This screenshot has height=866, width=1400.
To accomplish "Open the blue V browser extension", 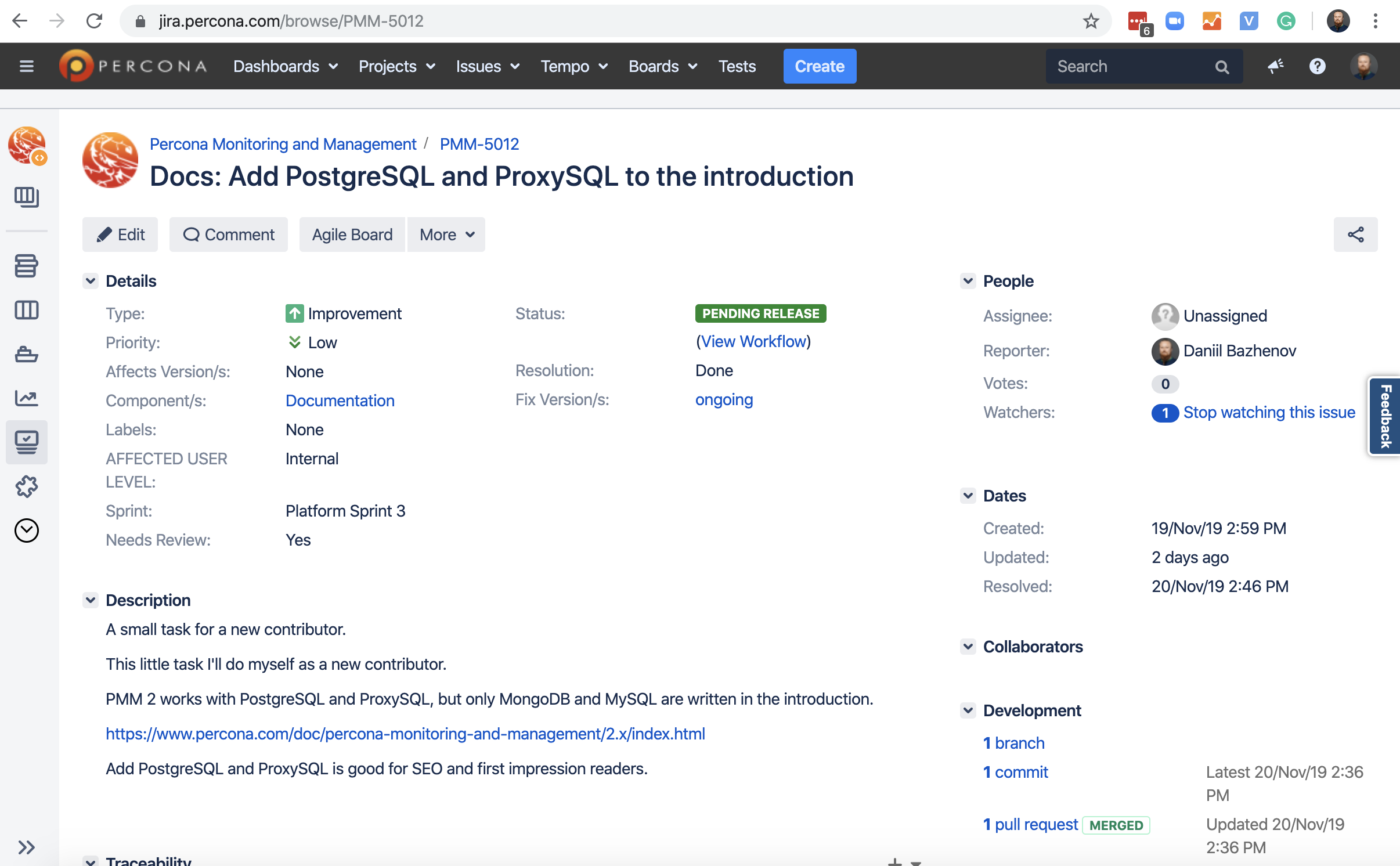I will [x=1249, y=21].
